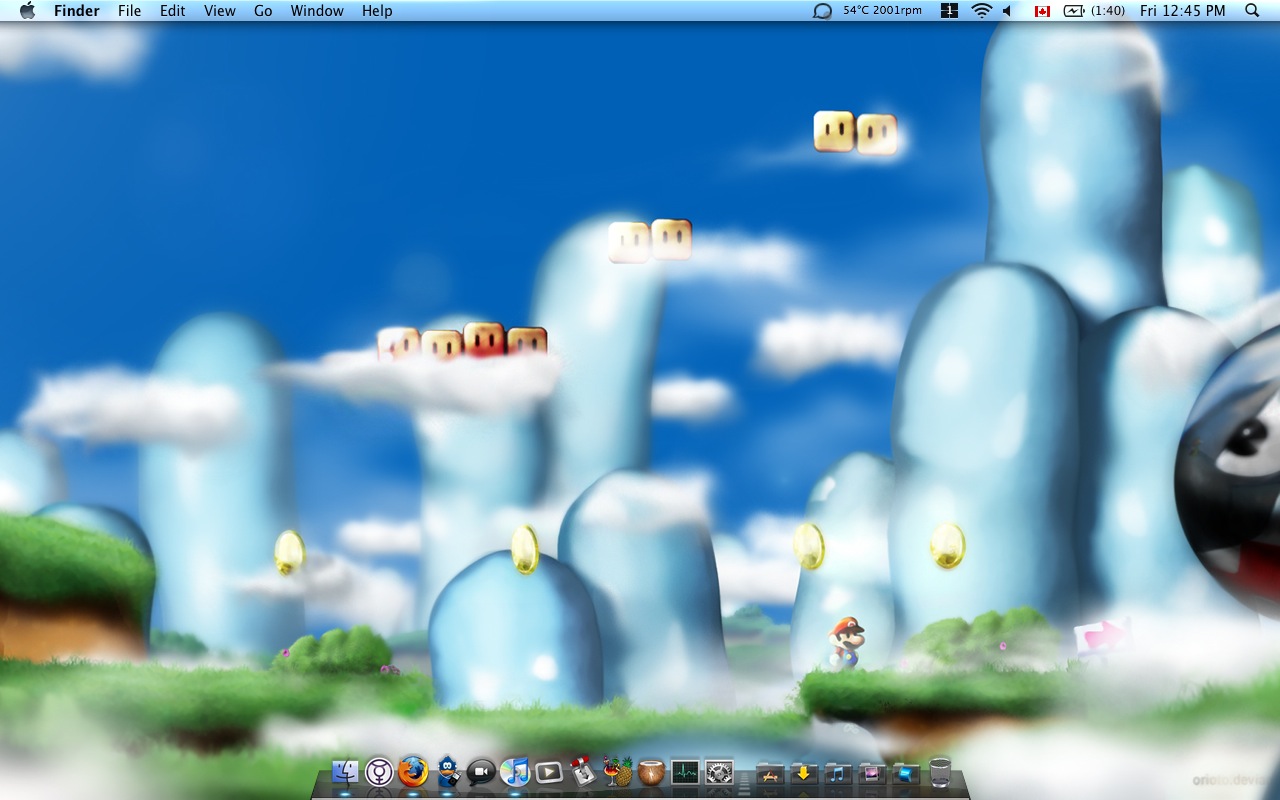Viewport: 1280px width, 800px height.
Task: Open the Downloads folder stack
Action: tap(805, 773)
